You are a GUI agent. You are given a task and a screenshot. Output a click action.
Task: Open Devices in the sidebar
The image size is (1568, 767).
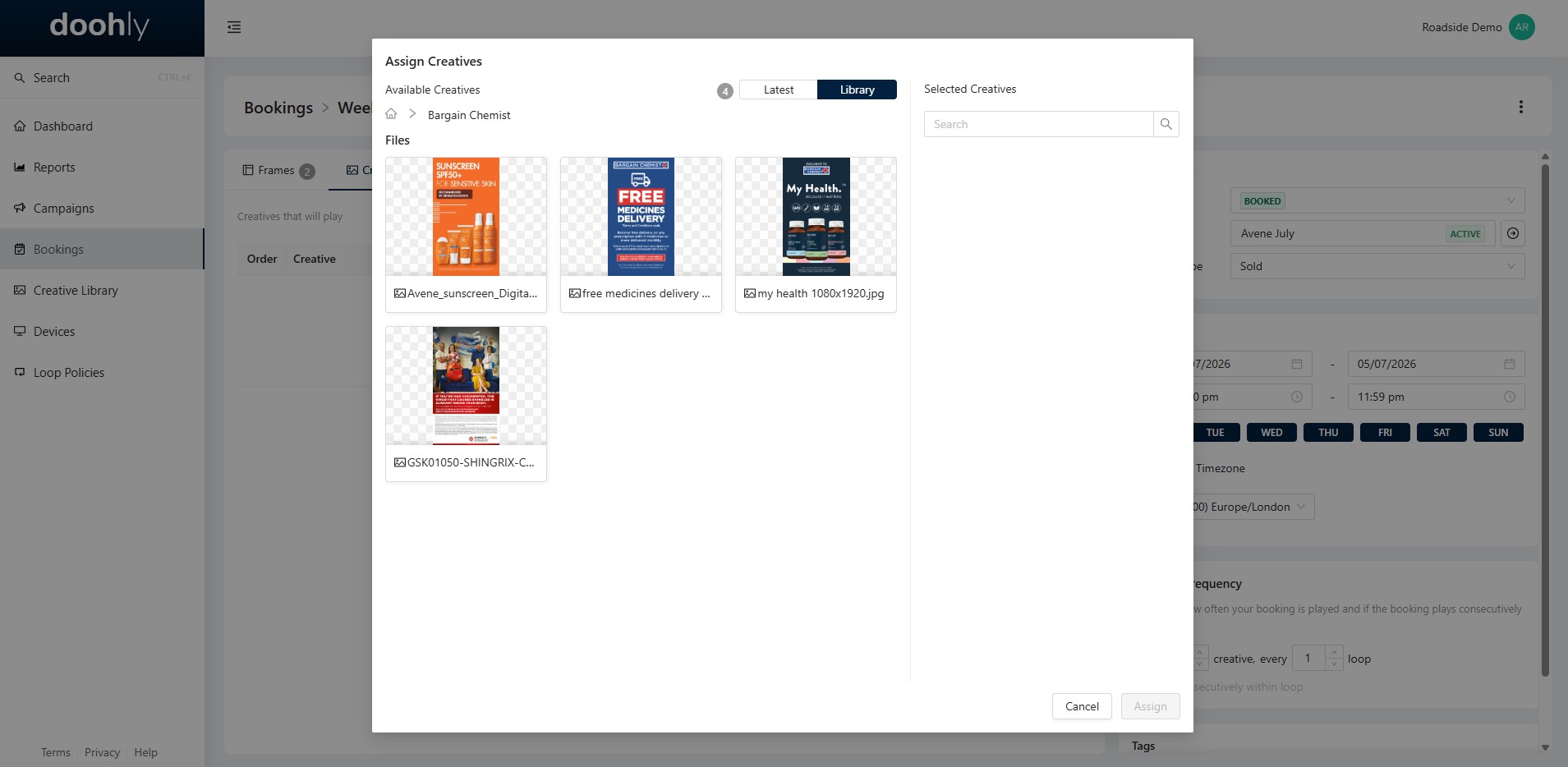click(x=102, y=332)
